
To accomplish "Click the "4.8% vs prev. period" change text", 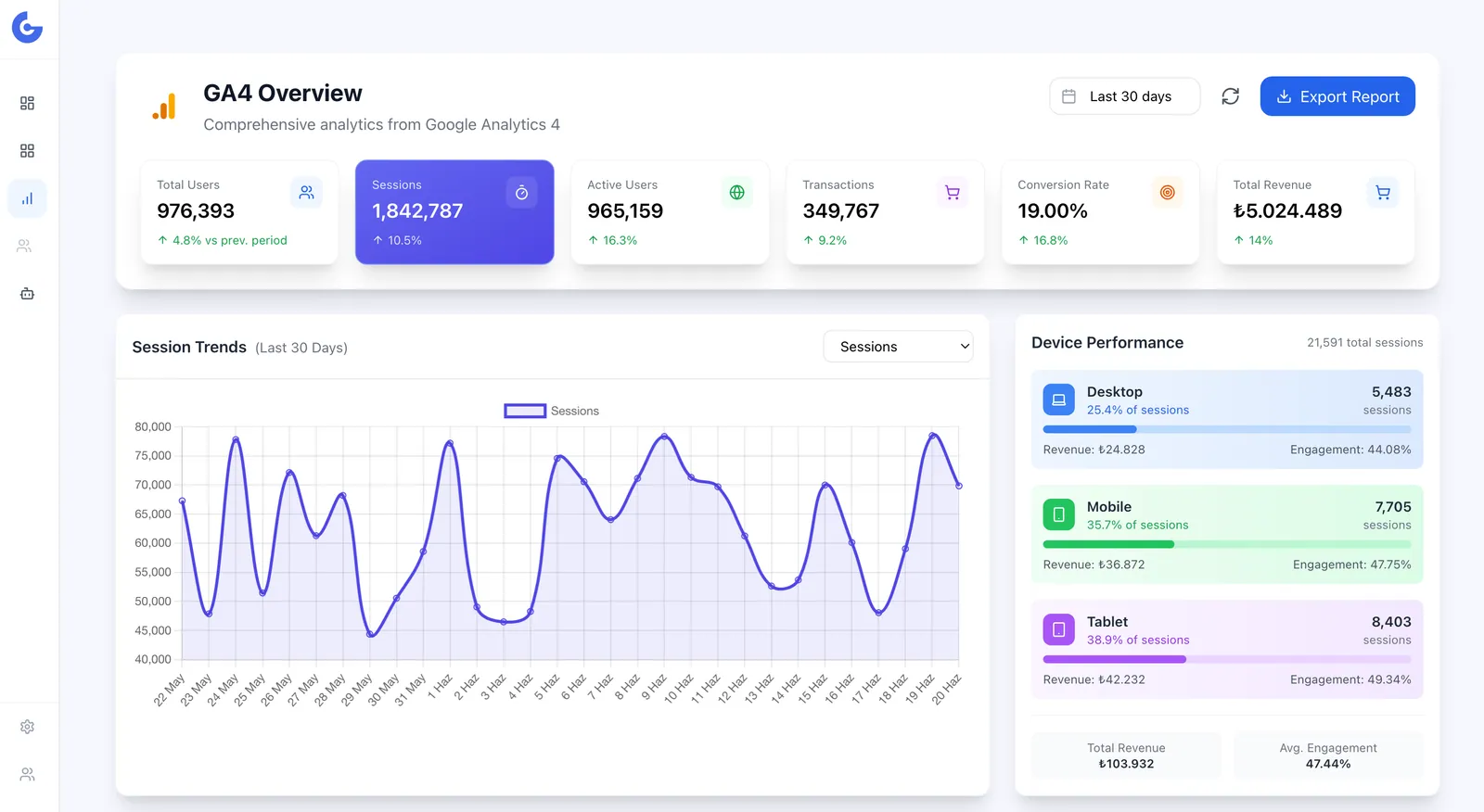I will [230, 240].
